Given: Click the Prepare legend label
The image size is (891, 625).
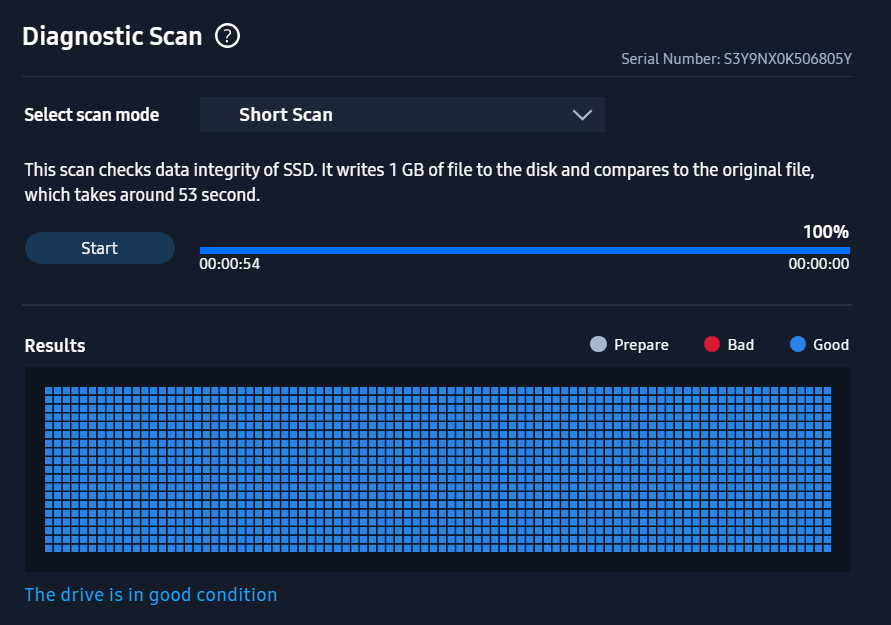Looking at the screenshot, I should (641, 345).
